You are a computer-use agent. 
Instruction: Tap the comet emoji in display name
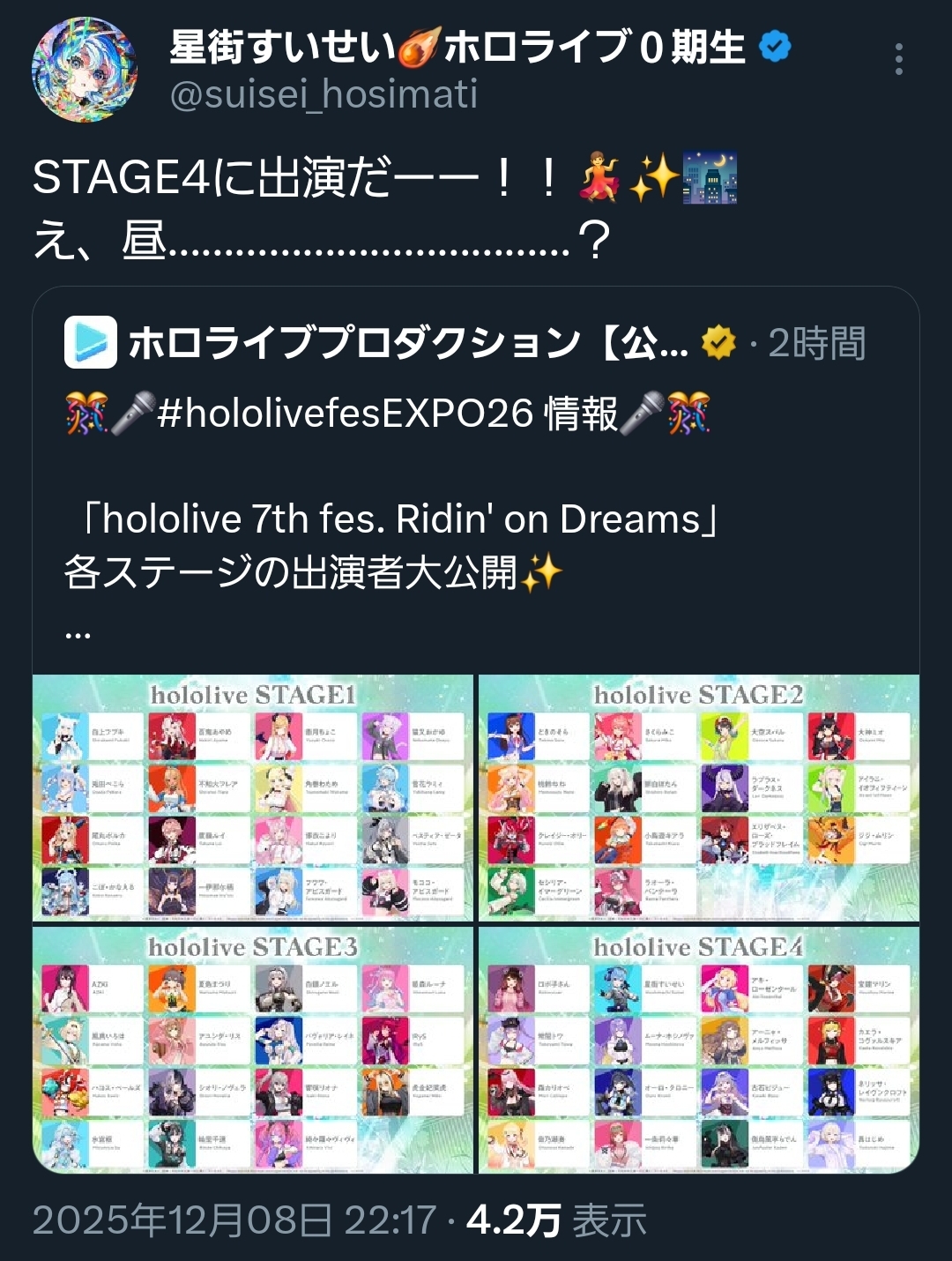pos(420,48)
